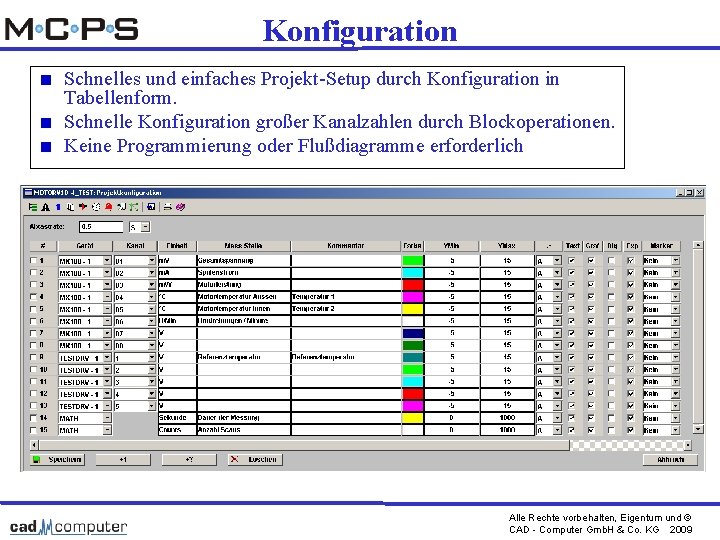Click the Marker column header
720x540 pixels.
coord(661,246)
